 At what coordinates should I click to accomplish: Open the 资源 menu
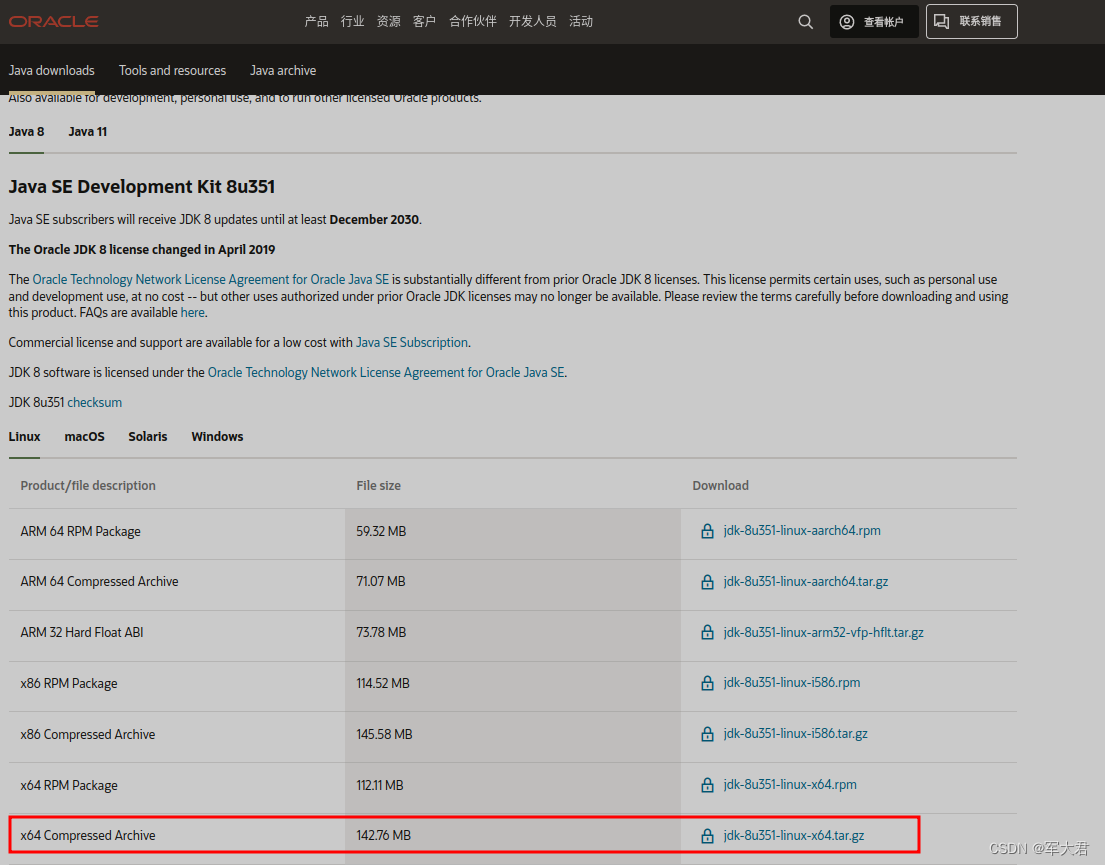(388, 22)
